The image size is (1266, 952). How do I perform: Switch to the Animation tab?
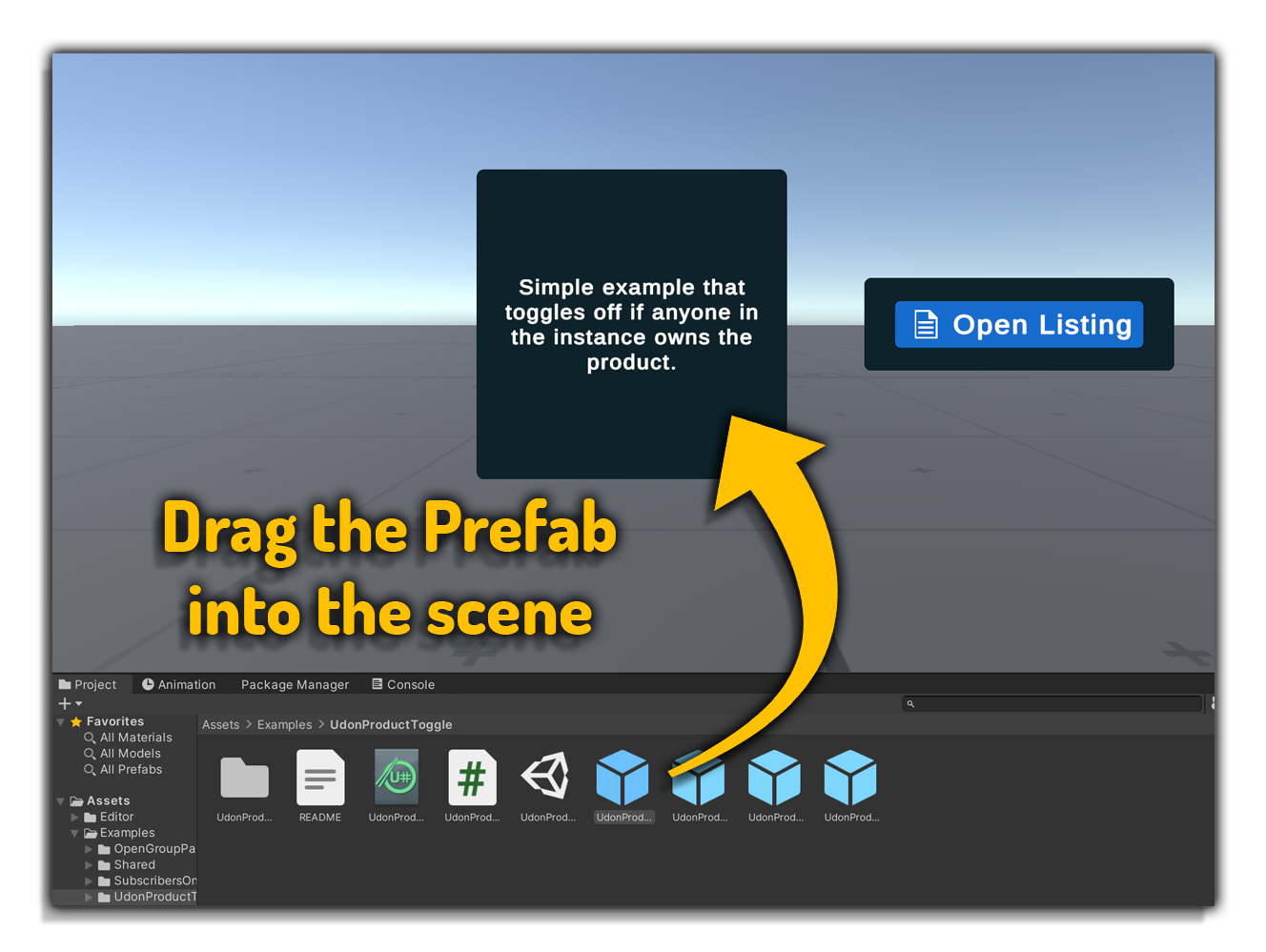(x=179, y=684)
